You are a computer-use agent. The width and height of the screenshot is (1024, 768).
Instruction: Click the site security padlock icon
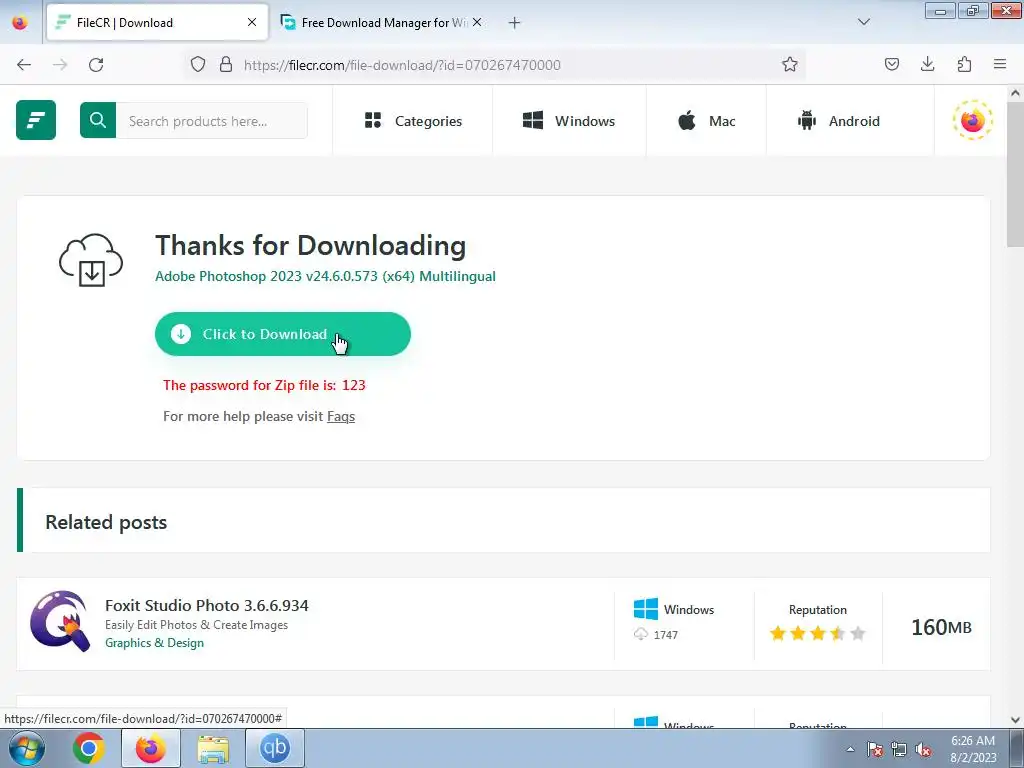(x=226, y=64)
